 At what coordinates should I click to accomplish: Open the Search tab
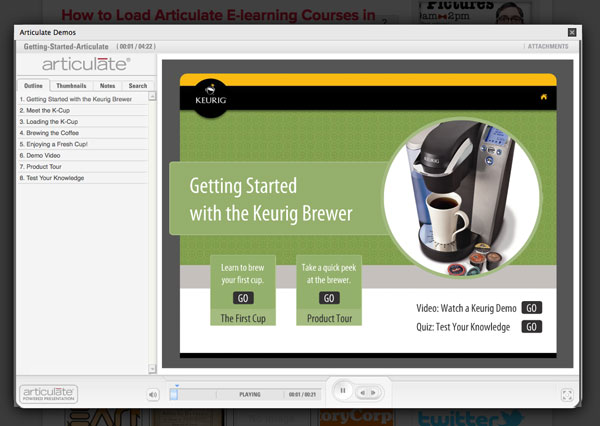138,86
